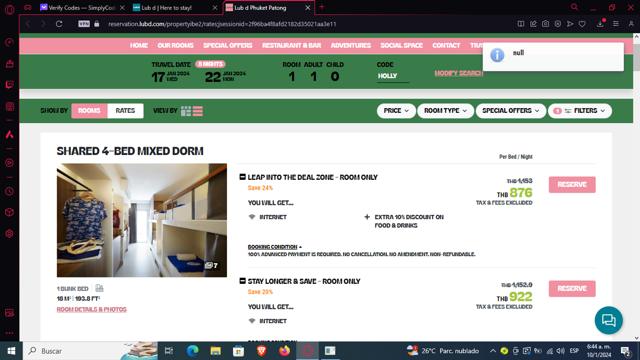Show by Rates toggle option
Screen dimensions: 640x360
(125, 111)
